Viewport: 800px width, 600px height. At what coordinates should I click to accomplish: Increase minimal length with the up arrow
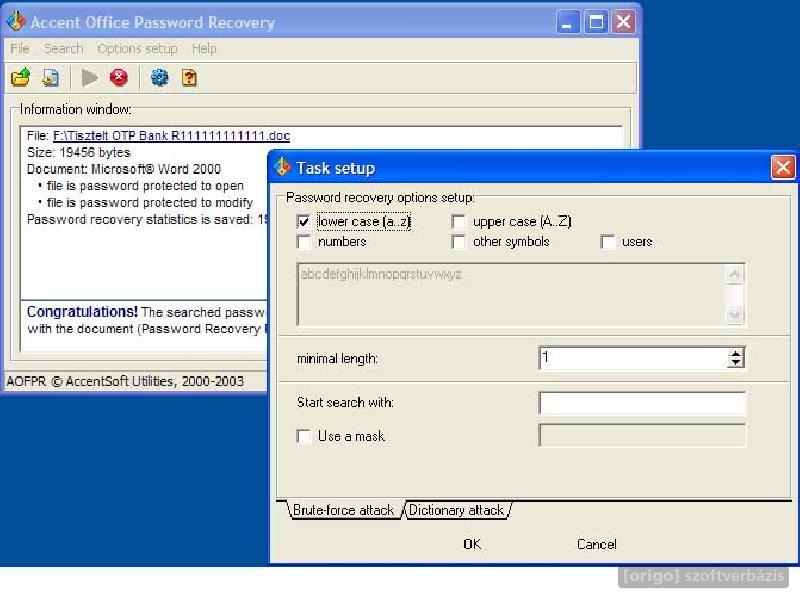(x=735, y=353)
